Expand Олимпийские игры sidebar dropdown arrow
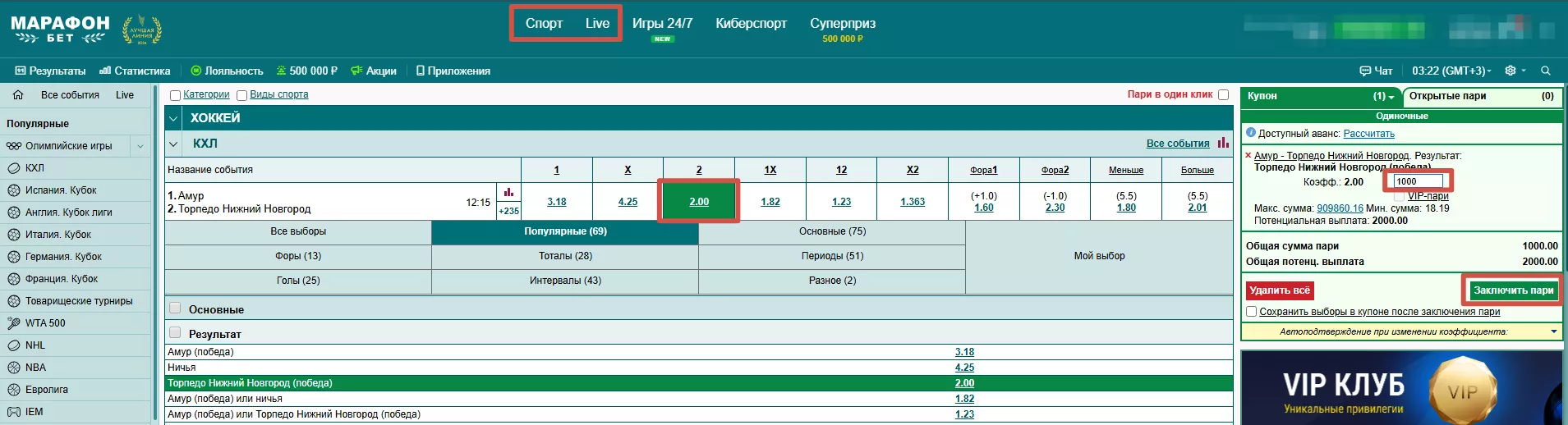Image resolution: width=1568 pixels, height=425 pixels. coord(140,146)
